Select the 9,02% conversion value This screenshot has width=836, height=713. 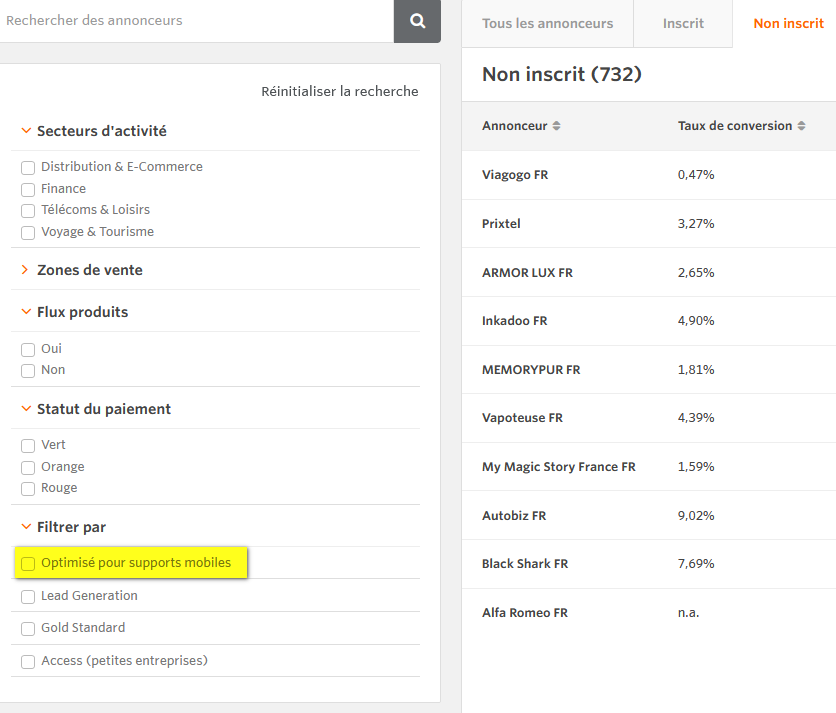[x=696, y=516]
